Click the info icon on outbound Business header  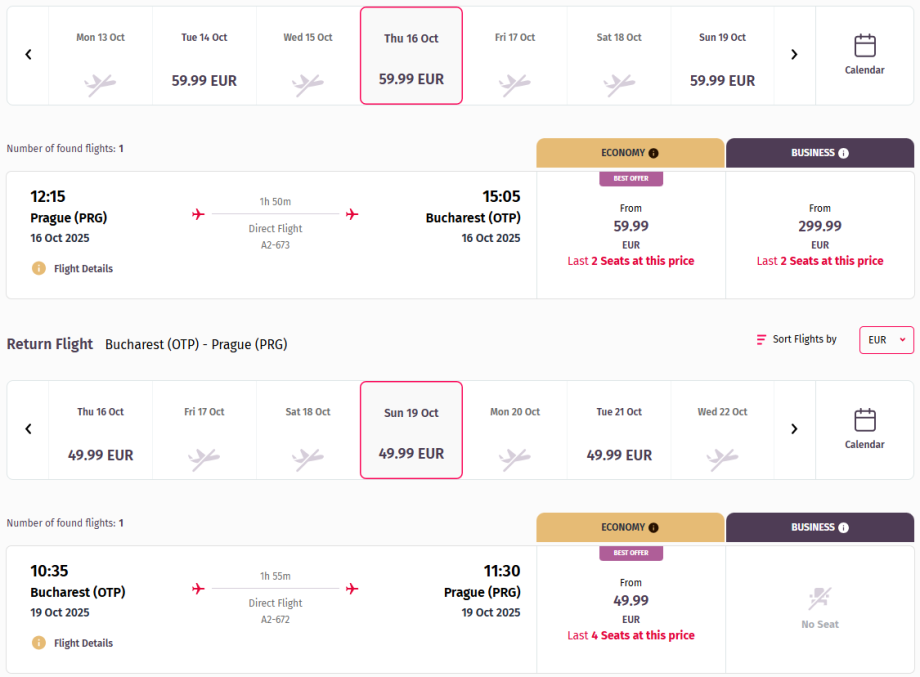[843, 154]
